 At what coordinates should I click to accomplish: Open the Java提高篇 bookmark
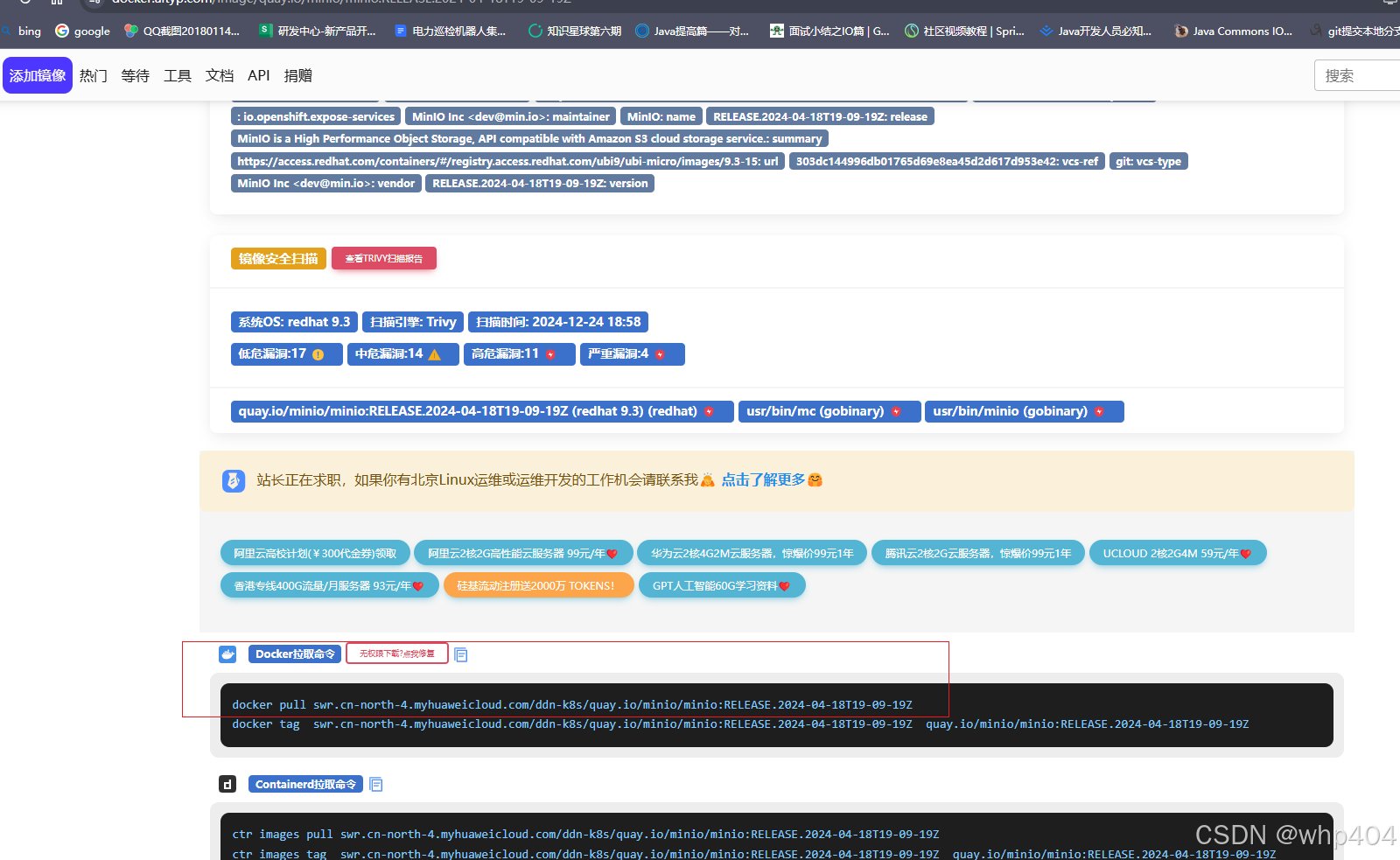pos(692,31)
